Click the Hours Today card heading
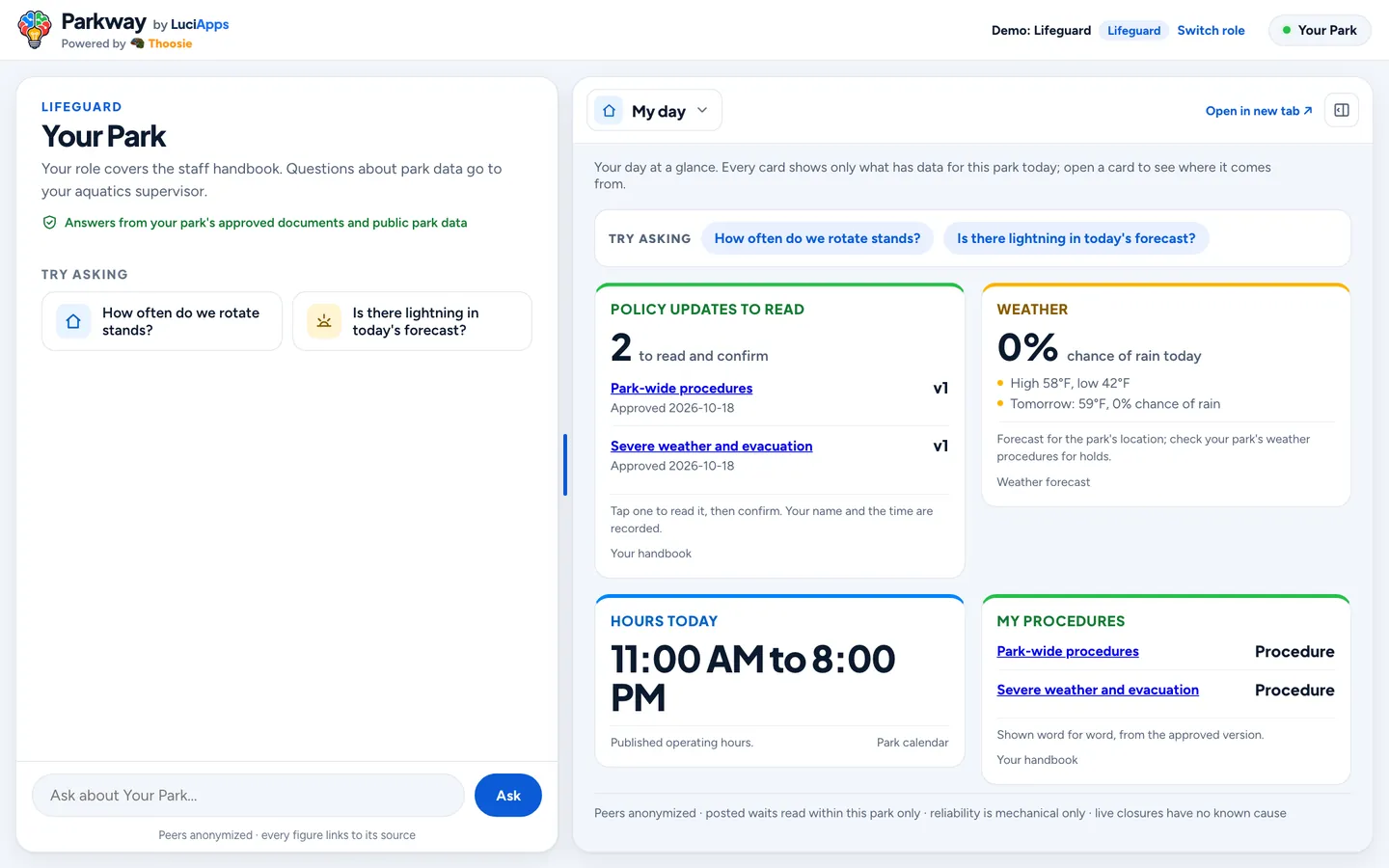 tap(664, 621)
